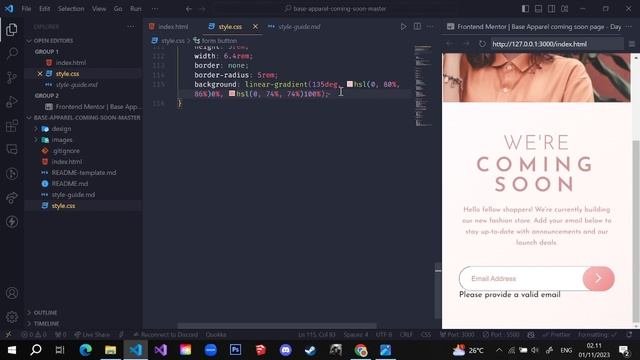
Task: Open README-template.md file
Action: click(x=84, y=173)
